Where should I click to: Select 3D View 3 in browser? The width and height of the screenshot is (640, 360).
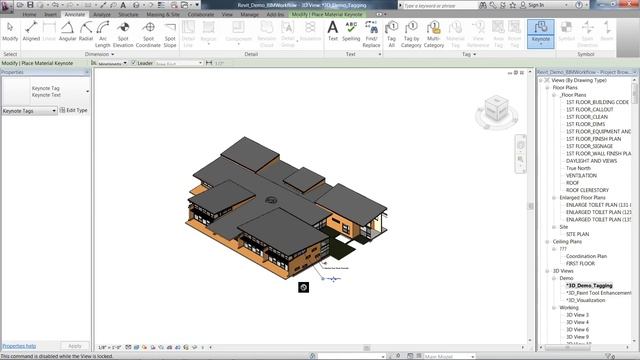577,315
